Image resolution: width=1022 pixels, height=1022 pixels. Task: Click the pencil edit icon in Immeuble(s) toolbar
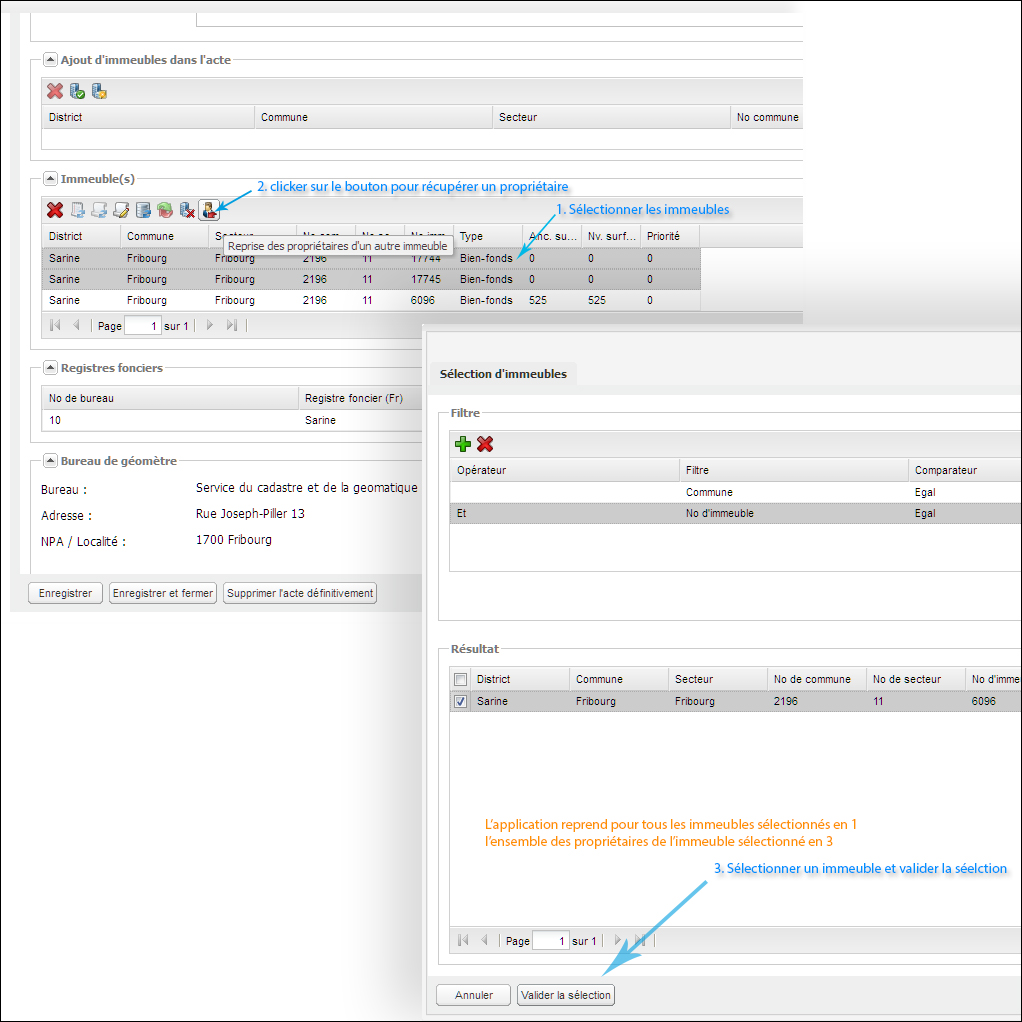pyautogui.click(x=121, y=210)
